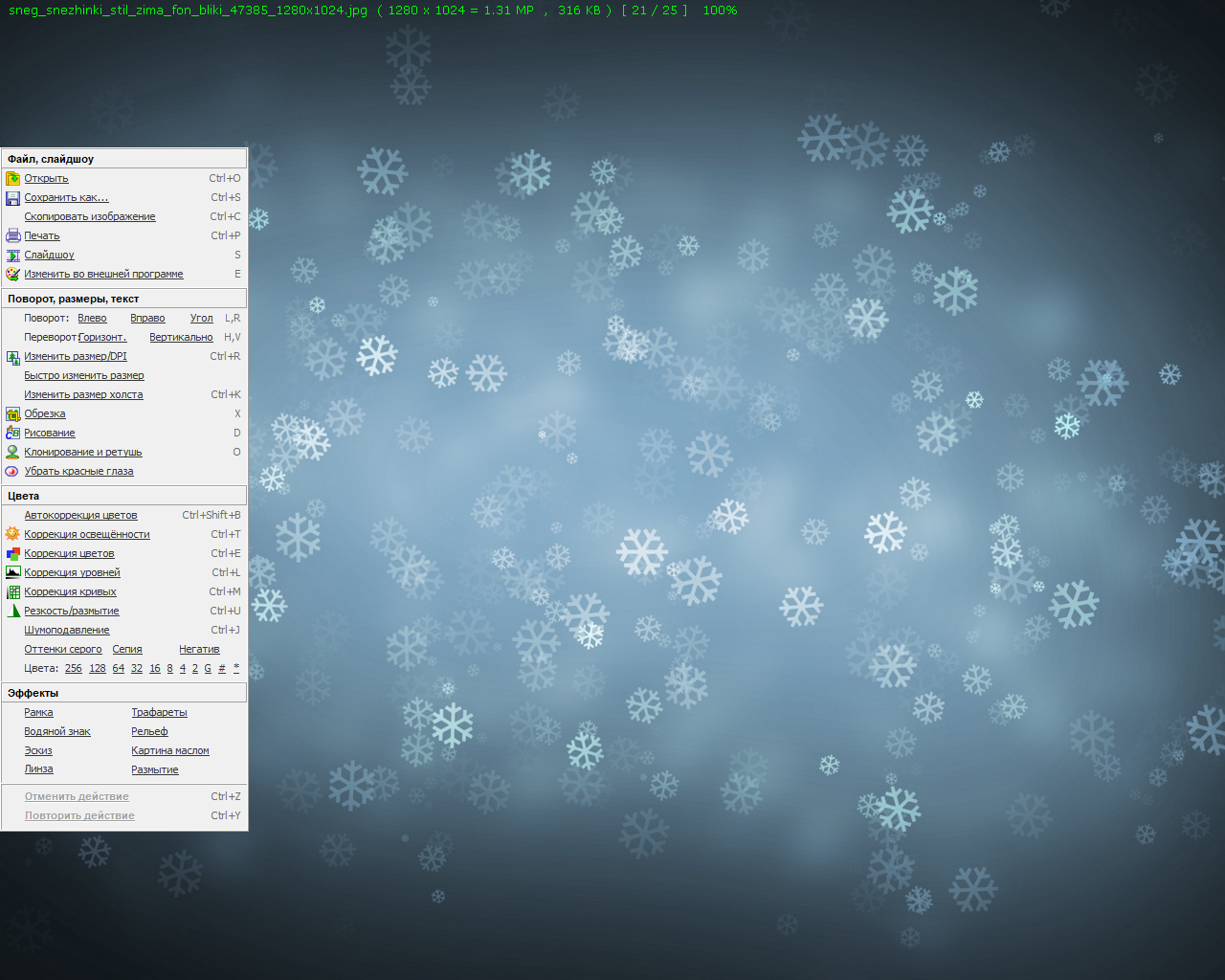Click the # option in Цвета row
This screenshot has width=1225, height=980.
pyautogui.click(x=222, y=669)
